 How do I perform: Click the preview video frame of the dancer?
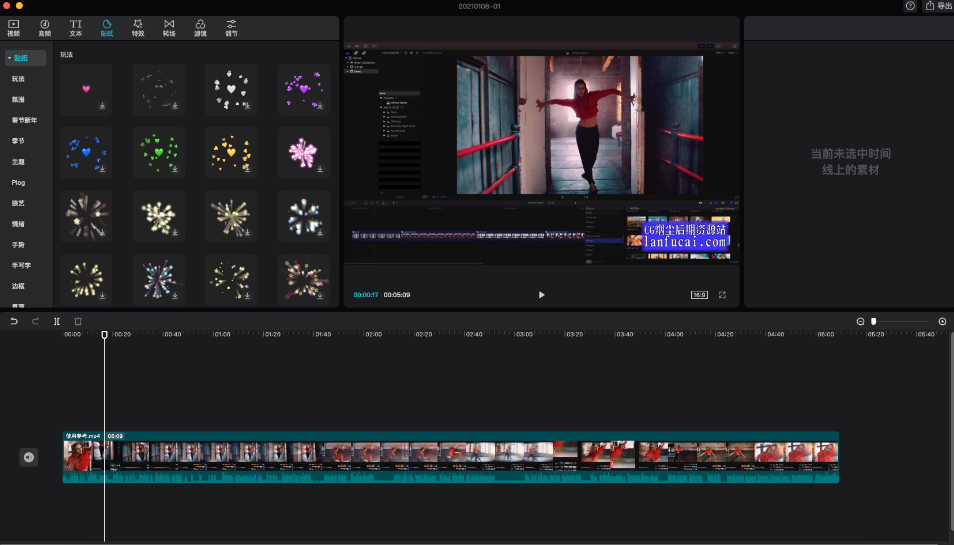click(x=580, y=125)
